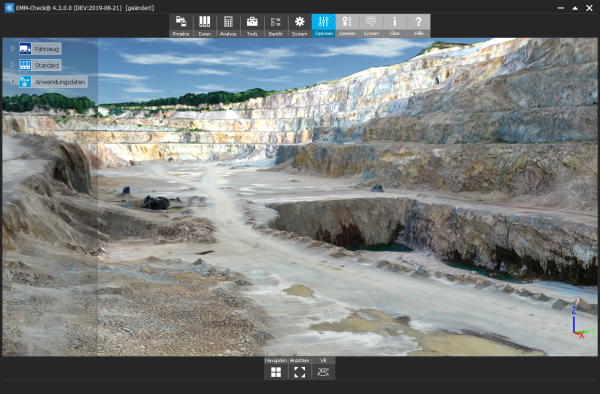This screenshot has width=600, height=394.
Task: Minimize the EMM-Check window
Action: tap(561, 8)
